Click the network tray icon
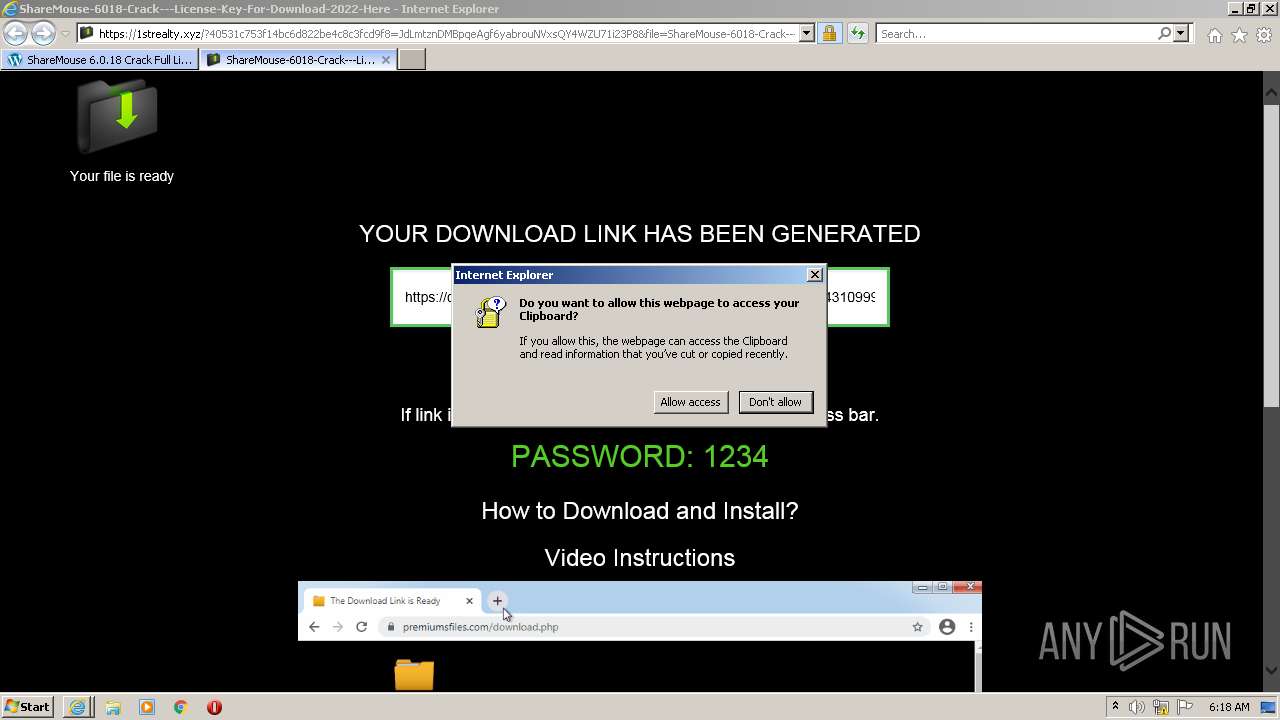This screenshot has width=1280, height=720. 1162,707
